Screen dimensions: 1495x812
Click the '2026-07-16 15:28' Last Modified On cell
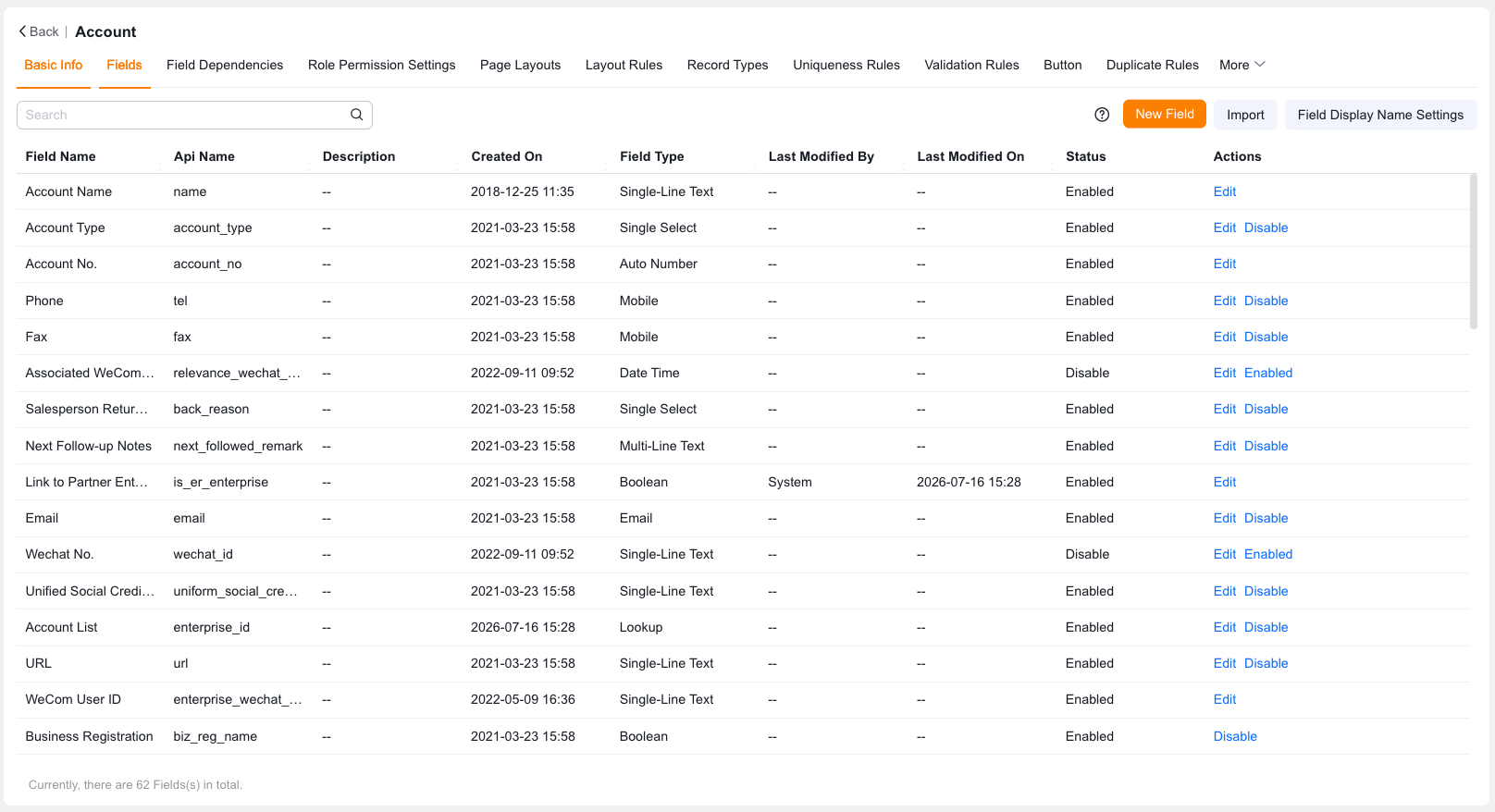969,482
